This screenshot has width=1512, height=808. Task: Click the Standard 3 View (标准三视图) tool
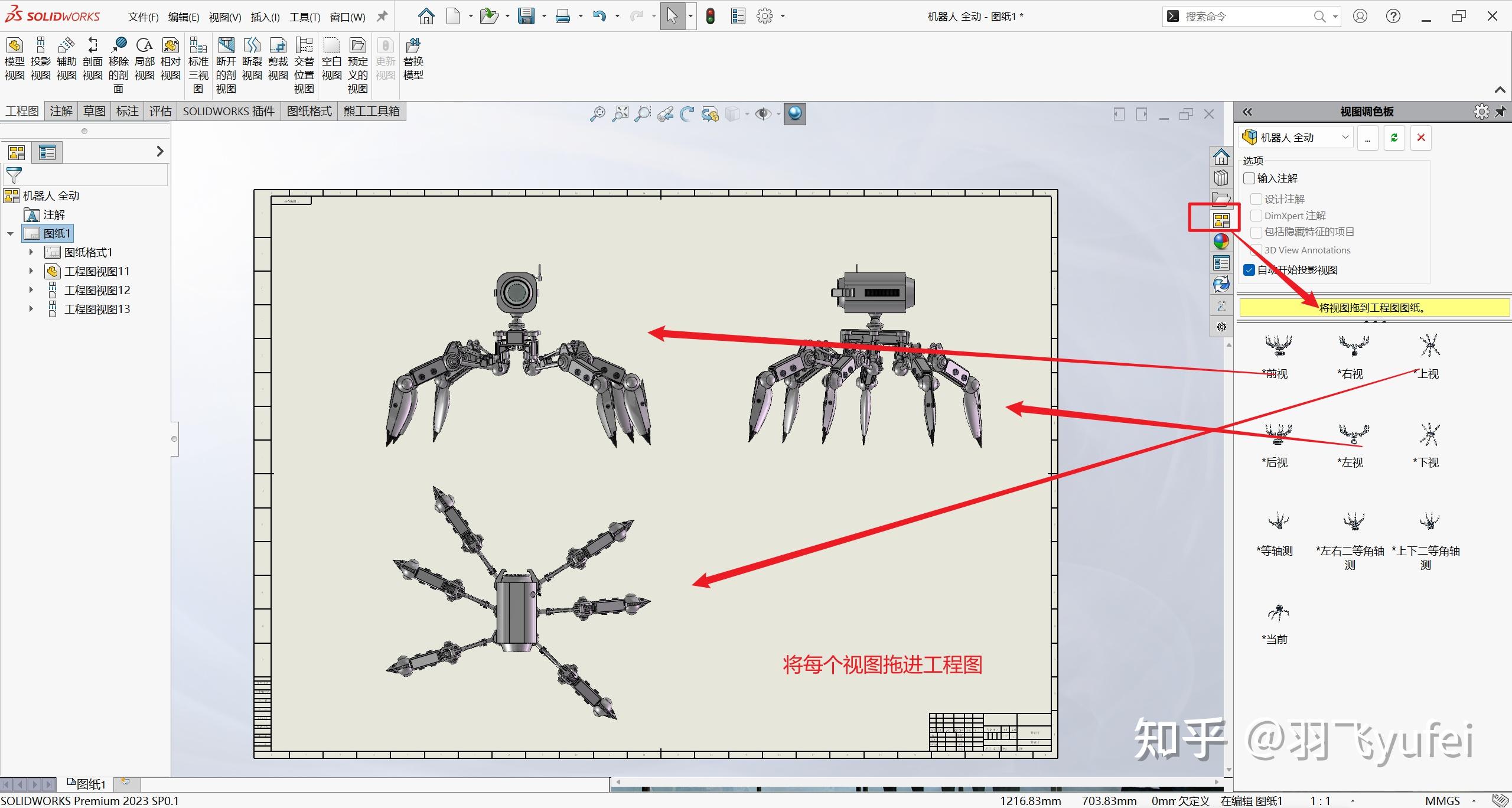click(x=198, y=65)
